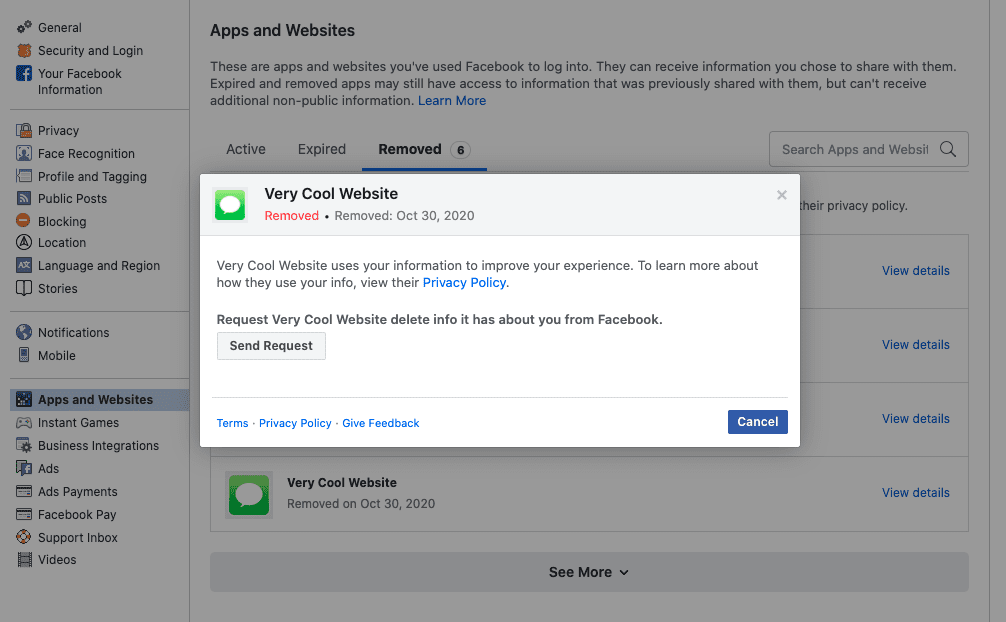Click the Instant Games controller icon
Image resolution: width=1006 pixels, height=622 pixels.
pos(24,423)
